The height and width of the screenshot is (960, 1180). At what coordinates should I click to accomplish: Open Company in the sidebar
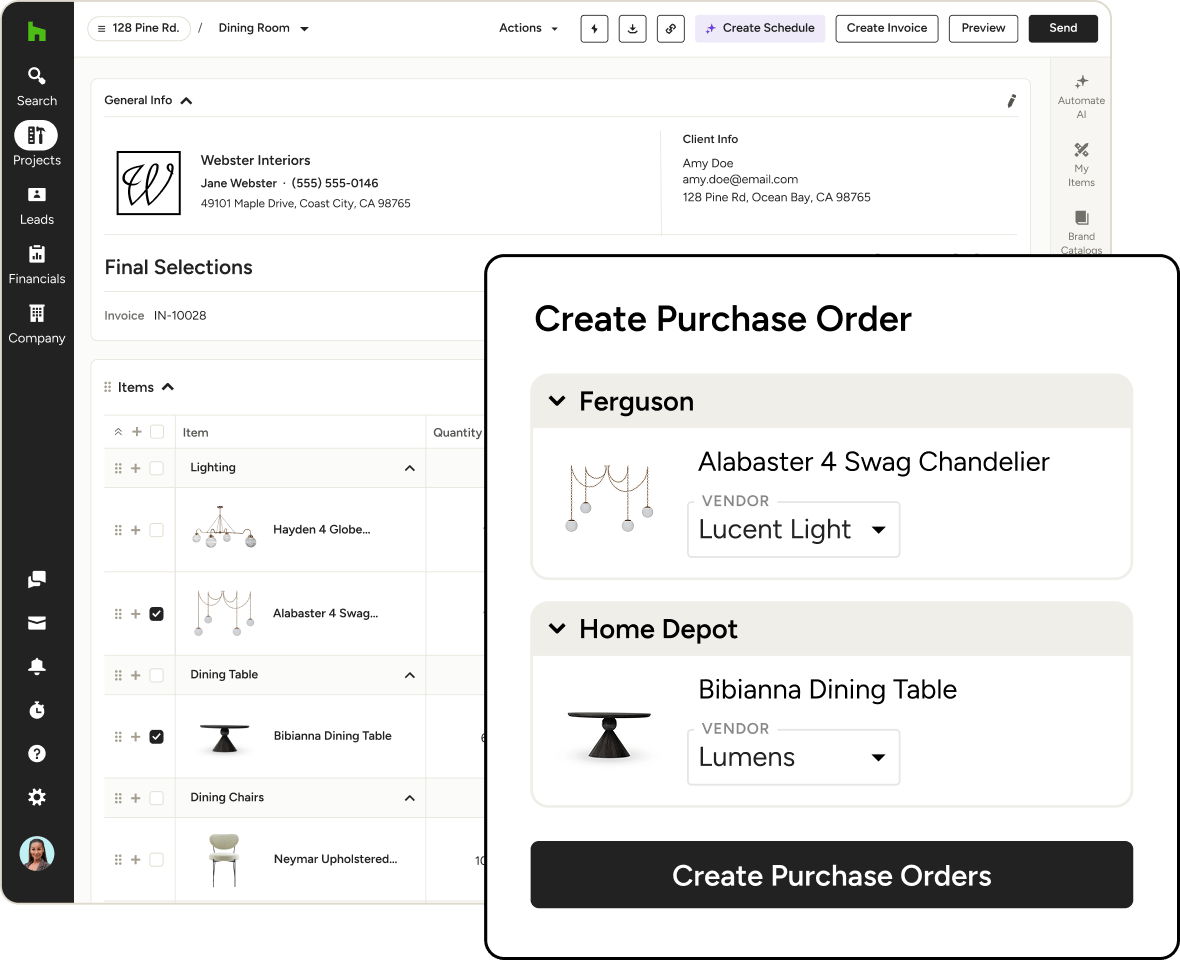click(36, 325)
